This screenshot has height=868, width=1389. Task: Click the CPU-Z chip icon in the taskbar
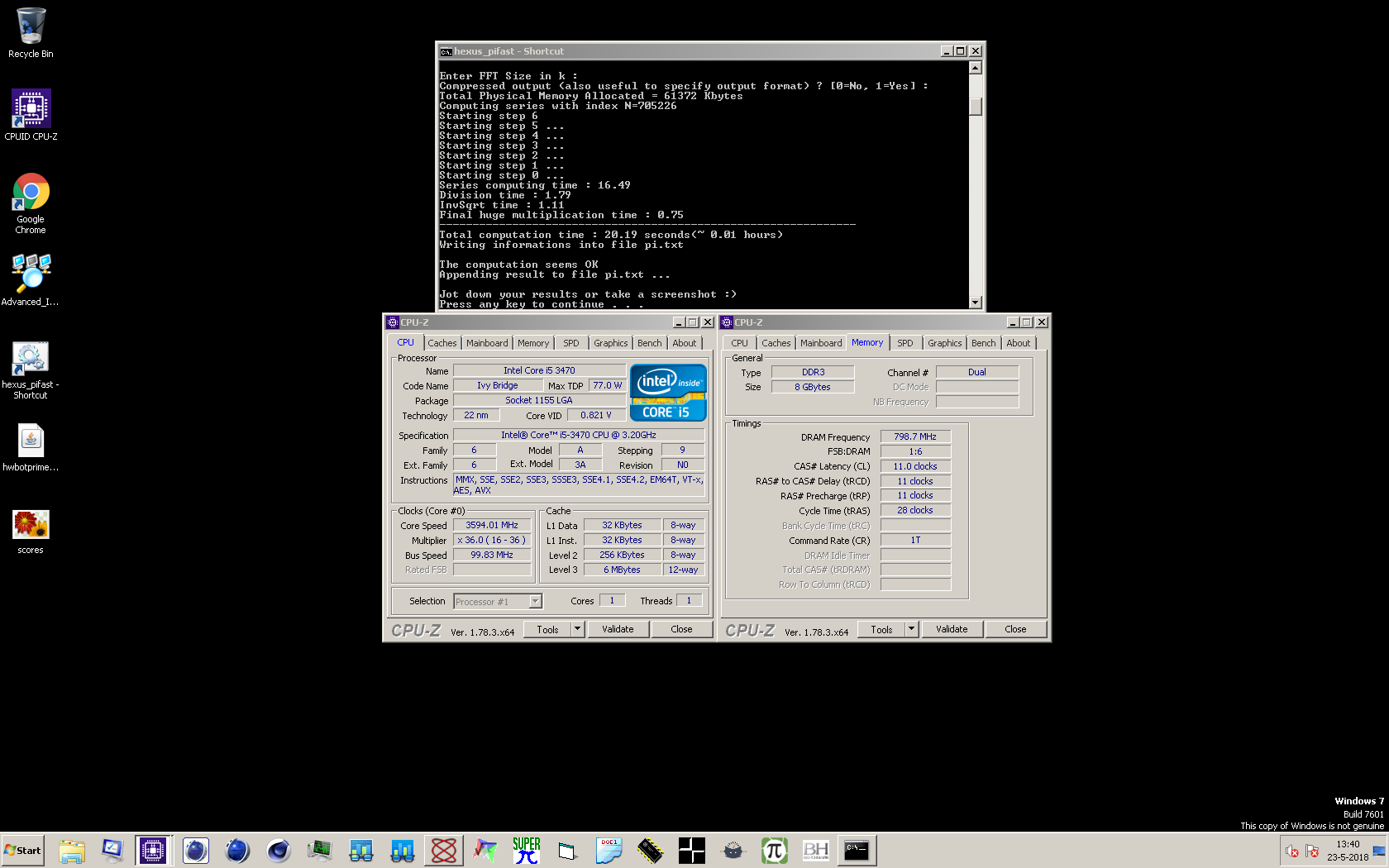[153, 850]
